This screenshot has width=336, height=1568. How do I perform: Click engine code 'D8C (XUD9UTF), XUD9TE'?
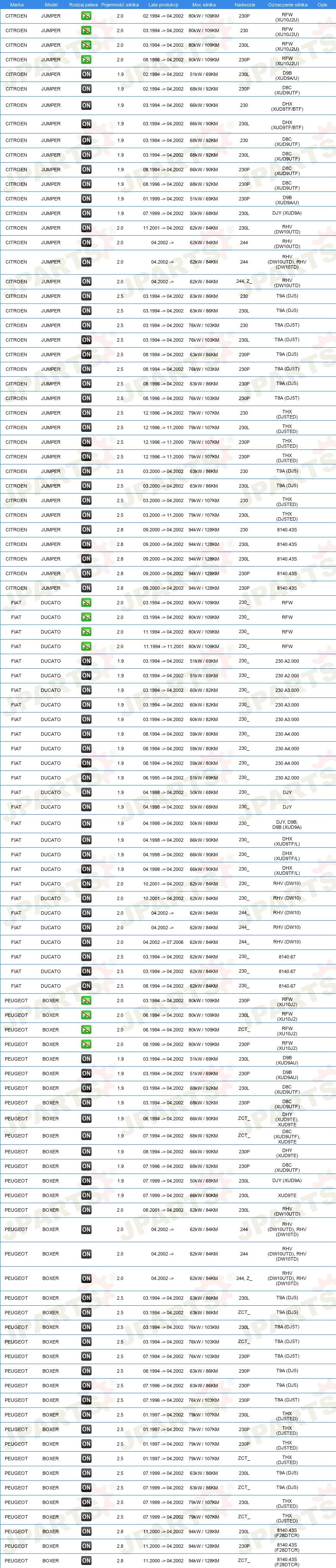[x=287, y=1137]
